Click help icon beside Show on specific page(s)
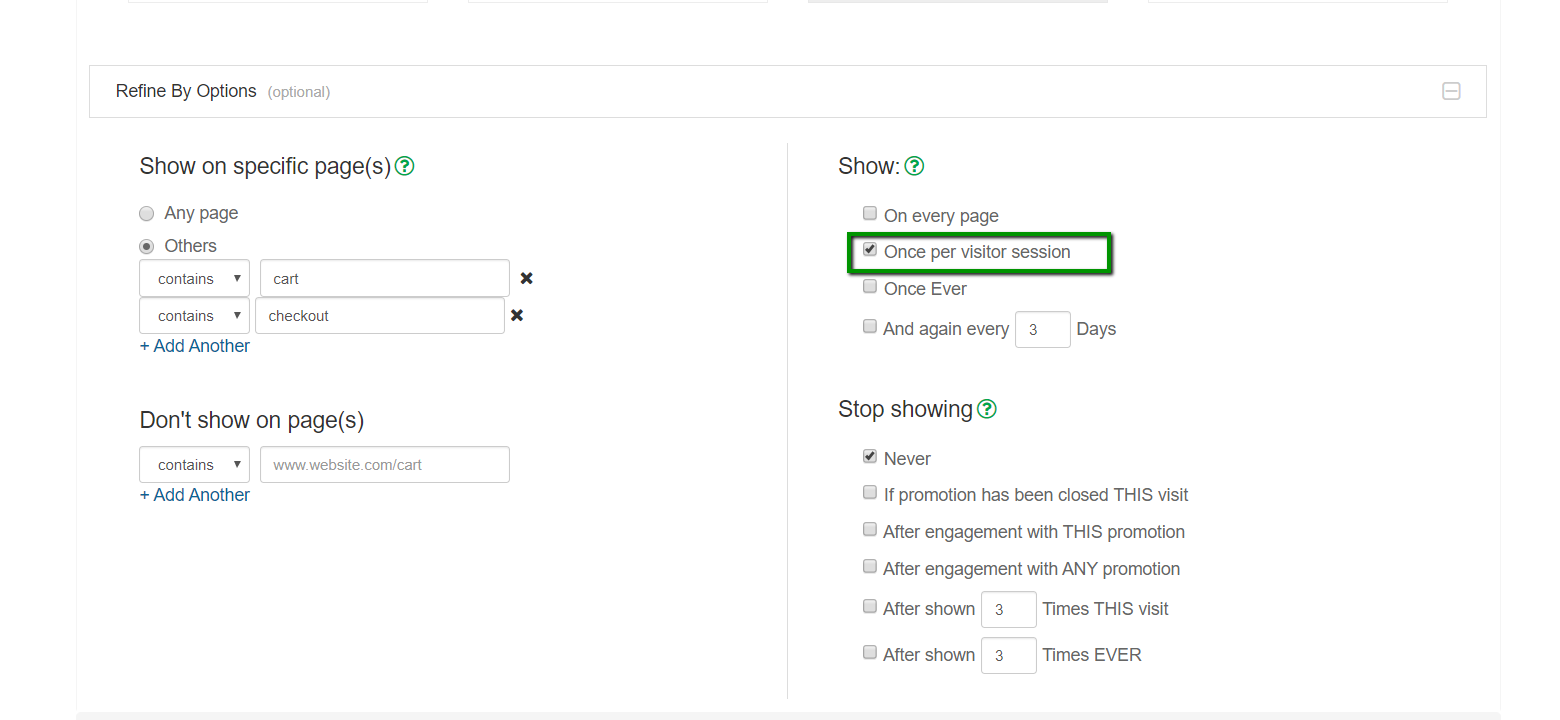Viewport: 1560px width, 720px height. coord(404,166)
